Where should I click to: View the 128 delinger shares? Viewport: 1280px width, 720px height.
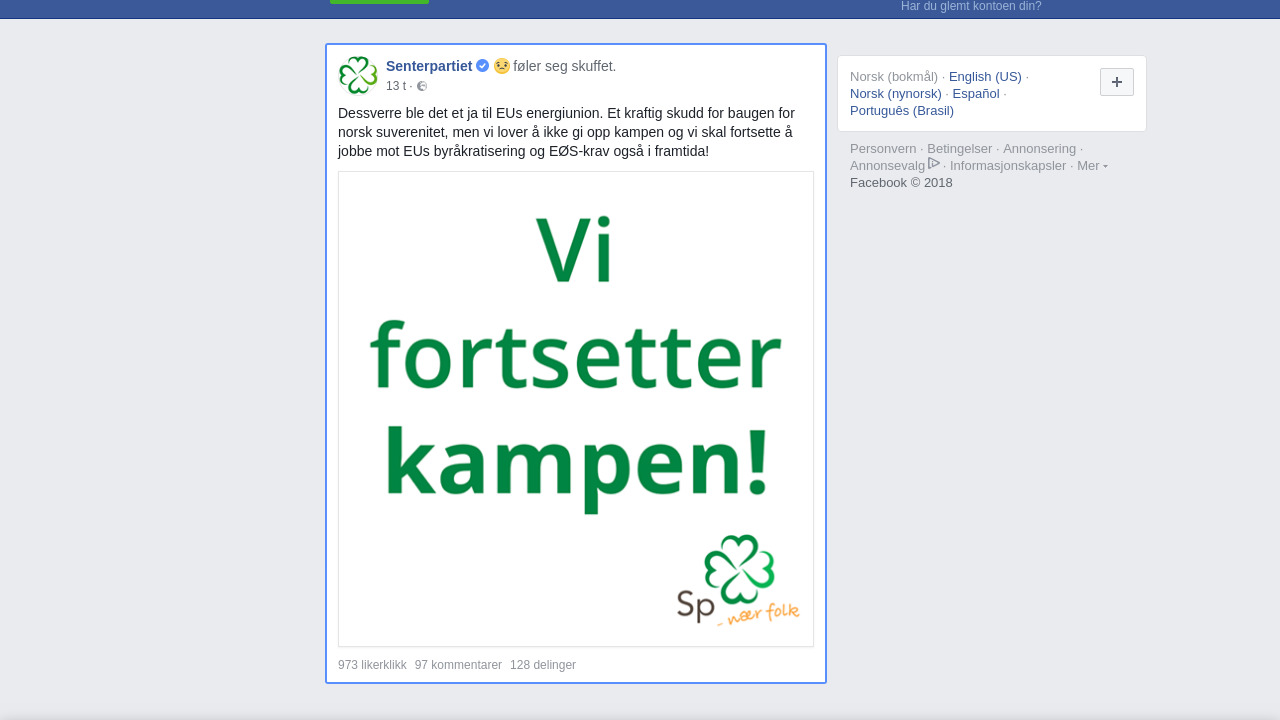point(543,665)
